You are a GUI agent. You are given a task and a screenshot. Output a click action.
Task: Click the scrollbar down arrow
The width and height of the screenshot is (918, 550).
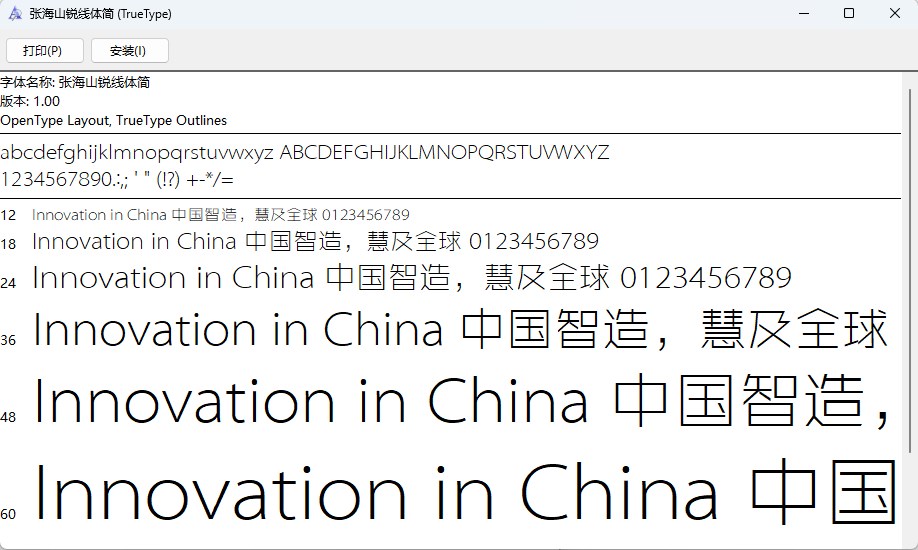click(910, 542)
